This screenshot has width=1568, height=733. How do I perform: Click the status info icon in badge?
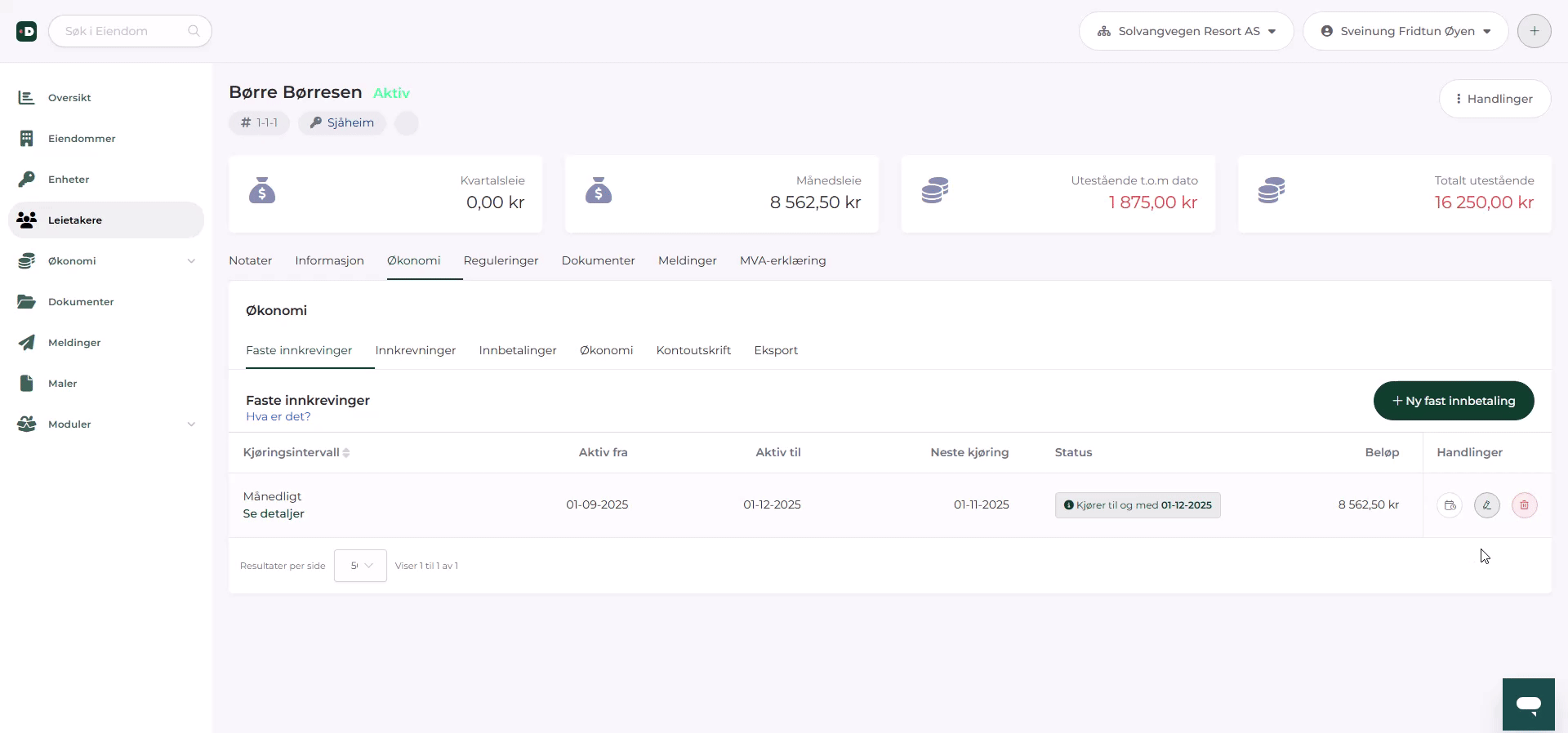pos(1068,505)
